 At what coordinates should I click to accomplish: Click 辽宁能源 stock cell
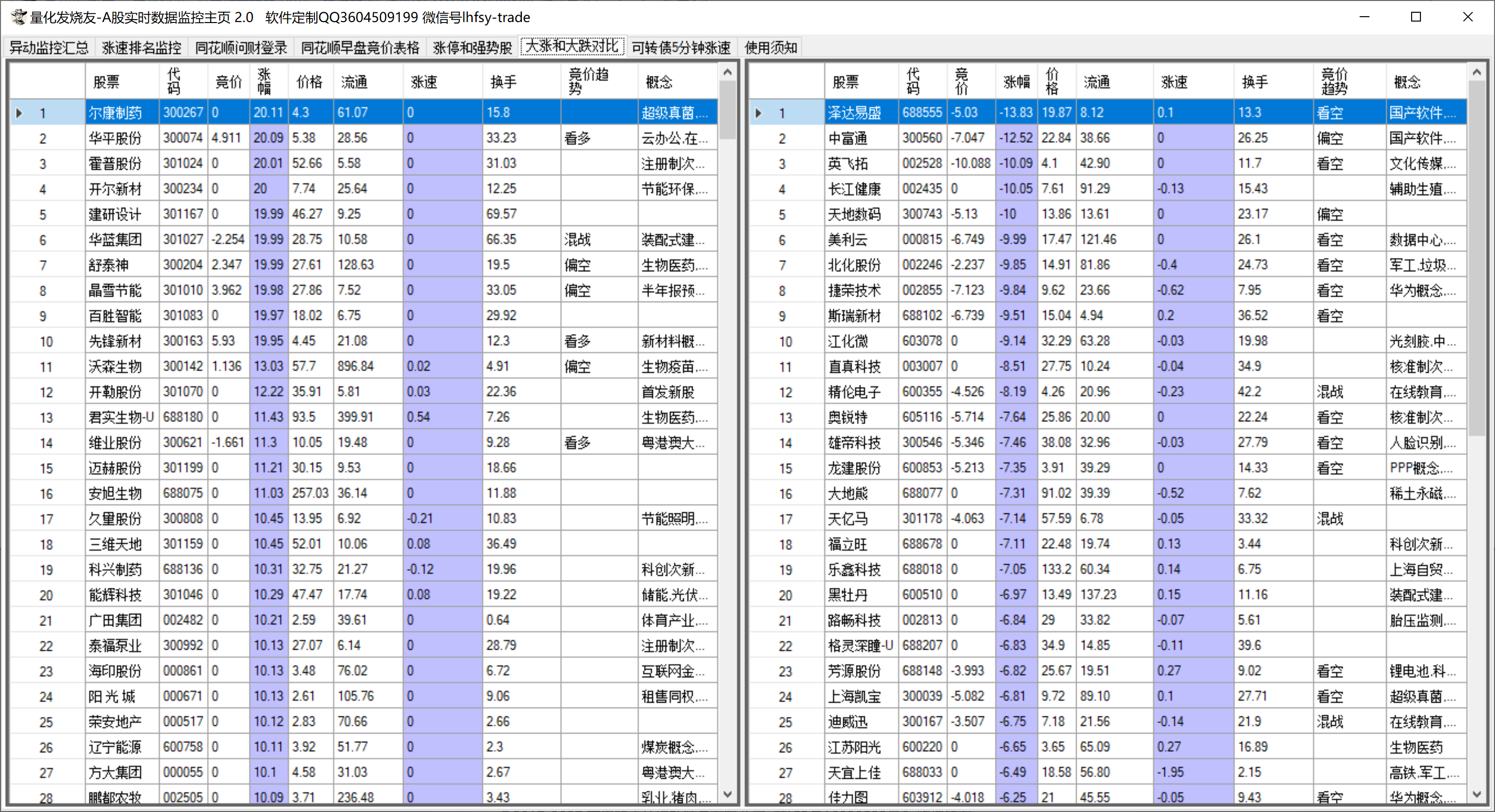tap(123, 747)
